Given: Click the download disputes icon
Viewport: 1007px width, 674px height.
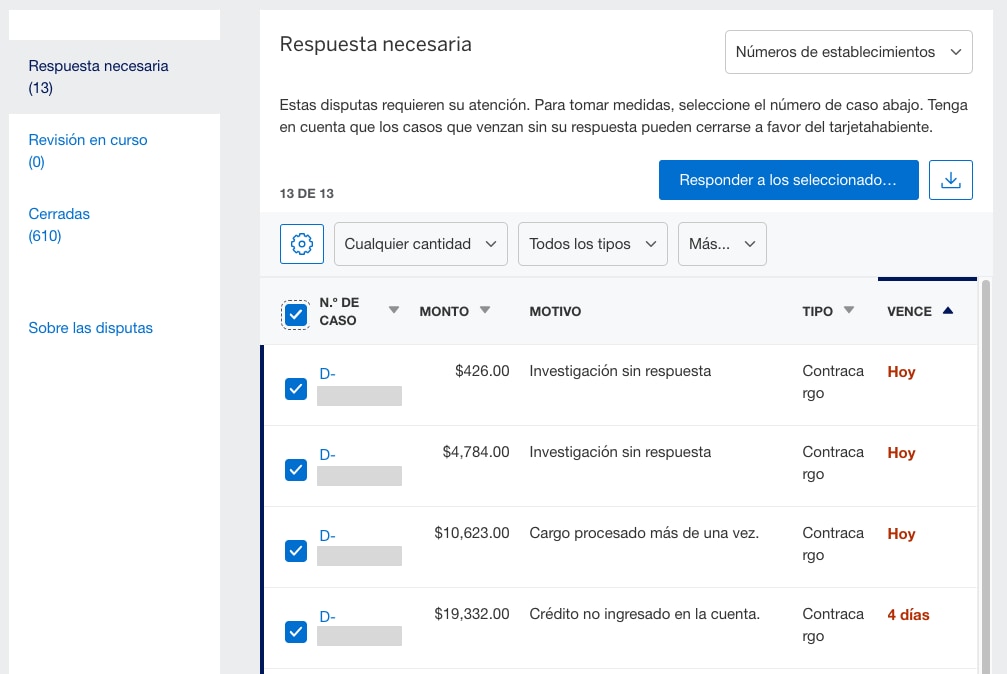Looking at the screenshot, I should (x=950, y=179).
